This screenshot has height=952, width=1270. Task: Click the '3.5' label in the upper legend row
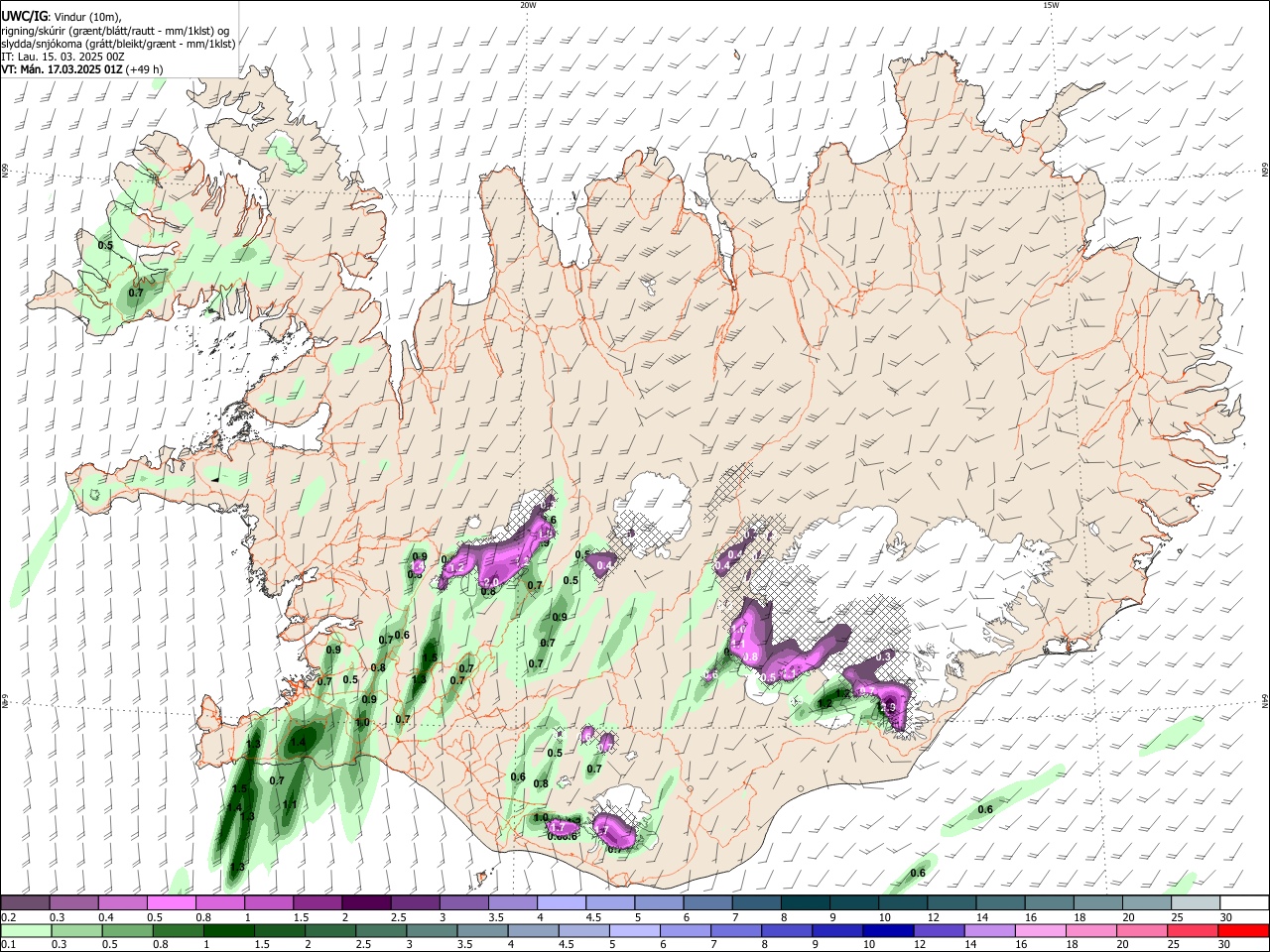(494, 917)
